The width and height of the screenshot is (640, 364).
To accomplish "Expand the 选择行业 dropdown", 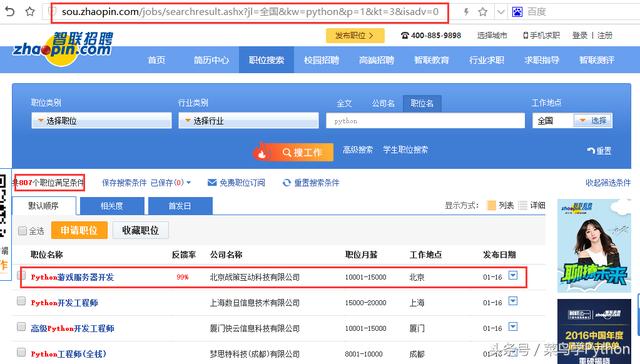I will click(249, 121).
